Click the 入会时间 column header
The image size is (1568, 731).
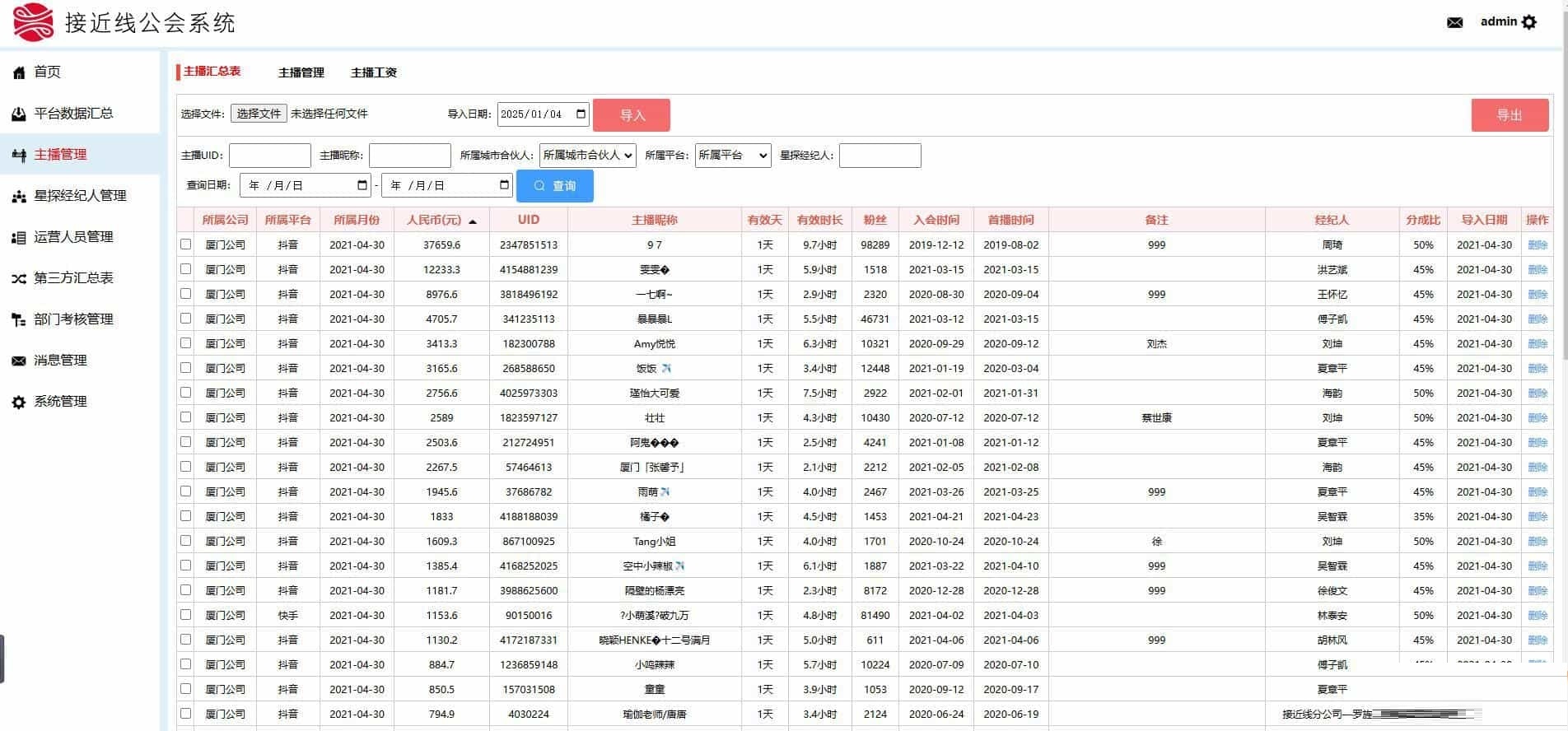coord(936,220)
